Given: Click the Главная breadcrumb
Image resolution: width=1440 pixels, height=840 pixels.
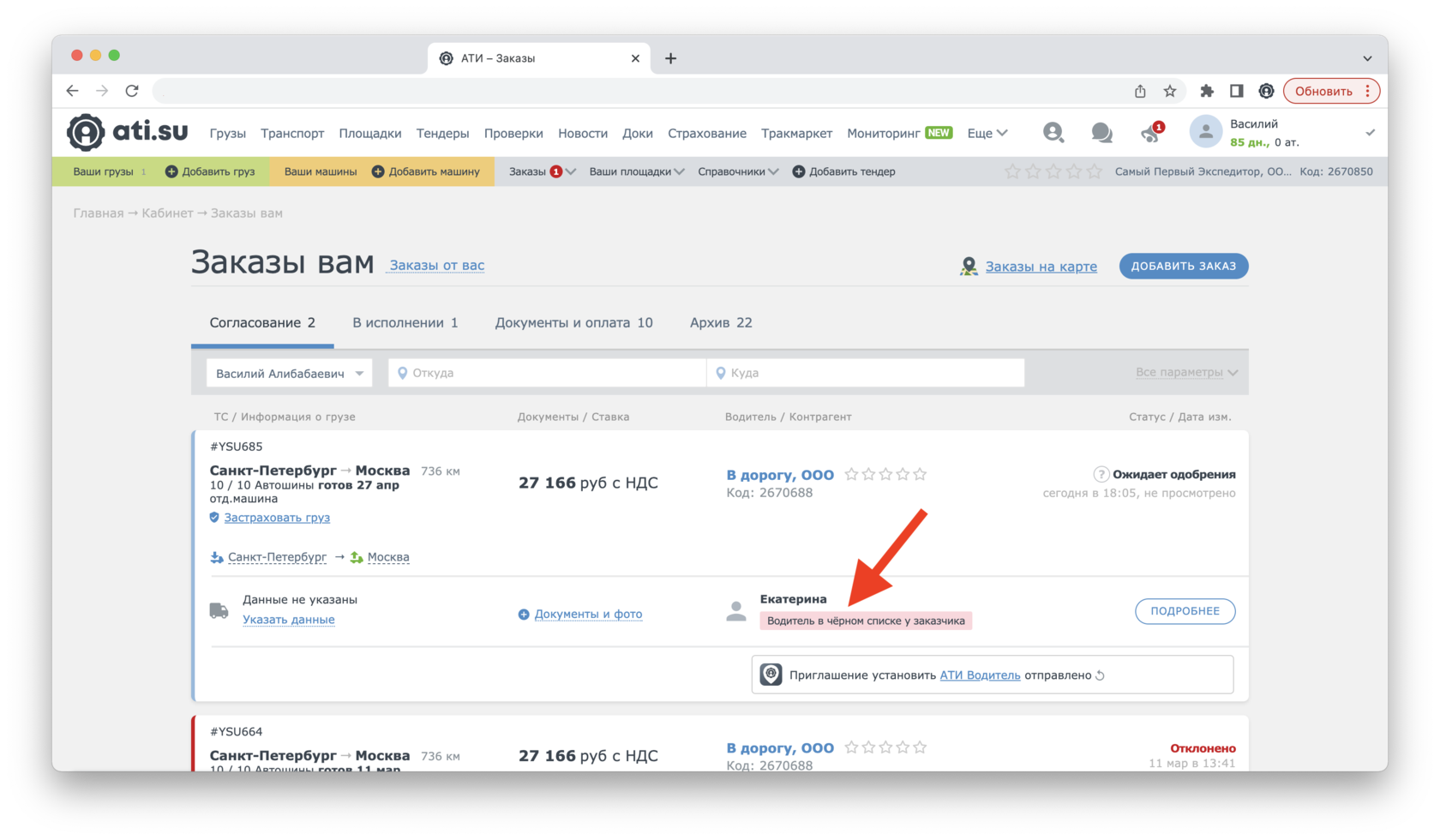Looking at the screenshot, I should tap(99, 213).
